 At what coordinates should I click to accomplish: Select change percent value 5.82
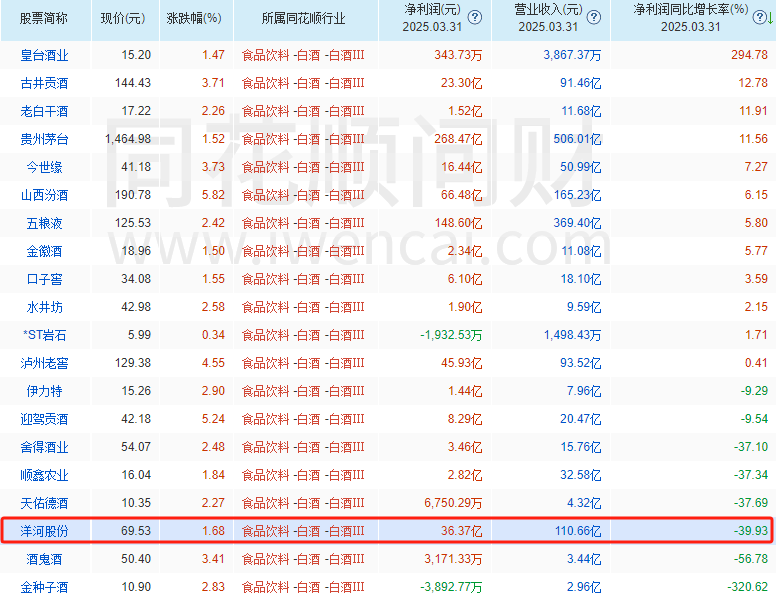[x=213, y=195]
